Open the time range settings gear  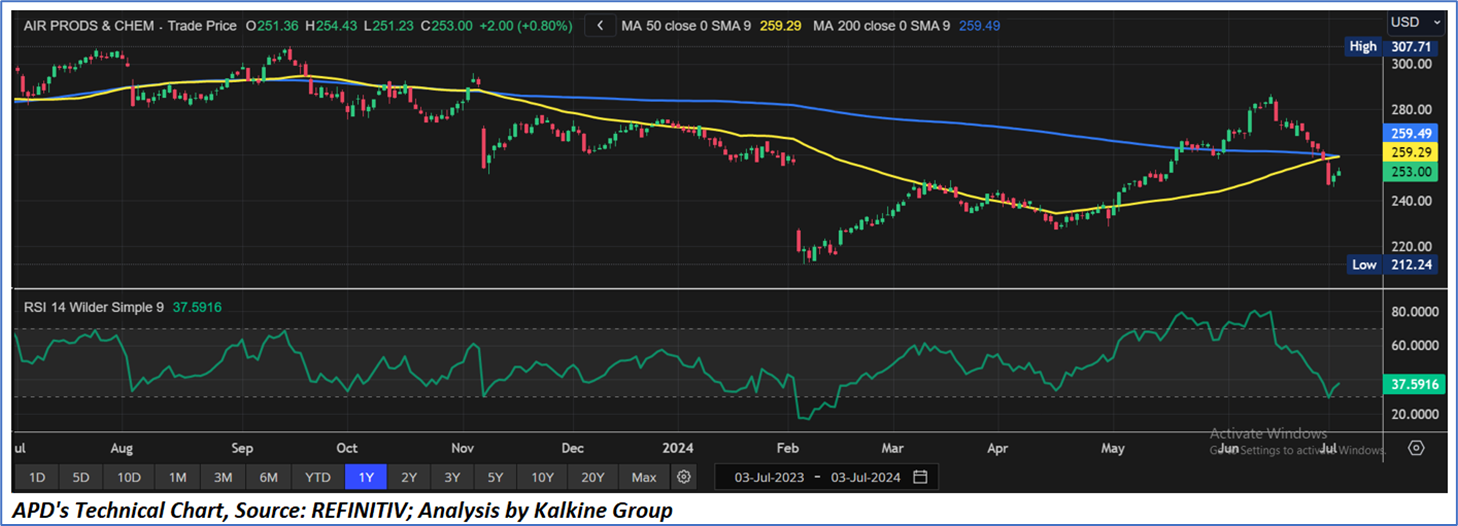click(683, 477)
